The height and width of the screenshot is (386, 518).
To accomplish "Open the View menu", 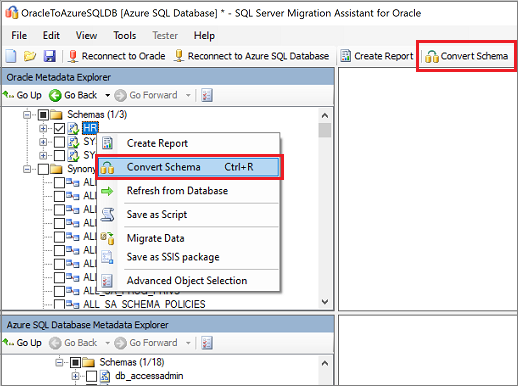I will [x=86, y=35].
